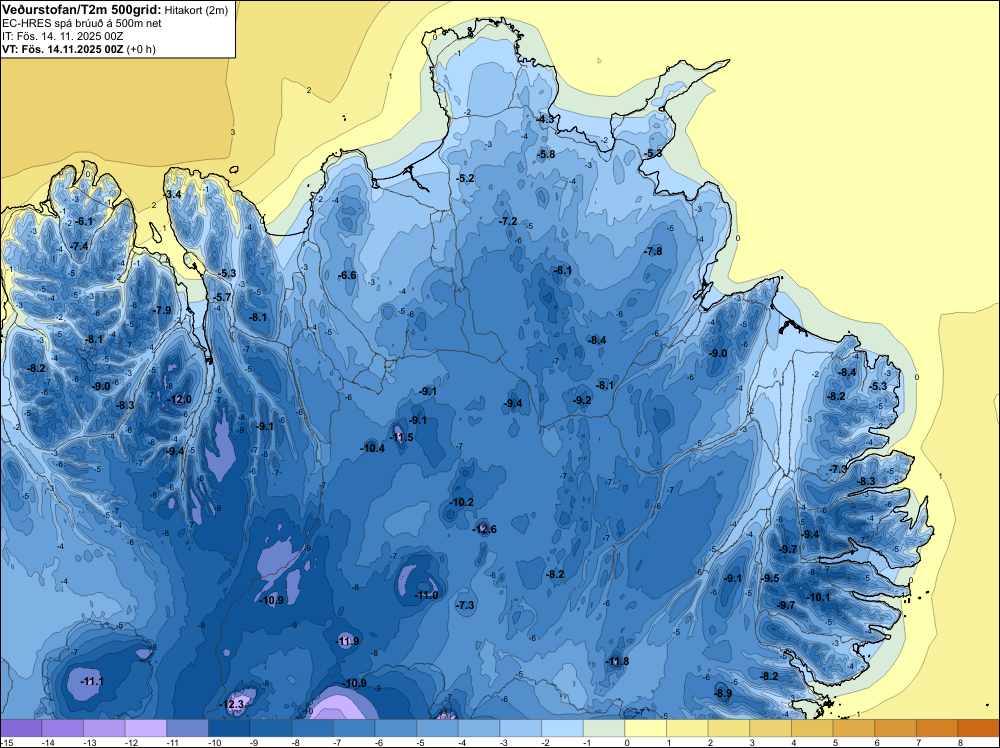Click the -10.2 temperature label

462,502
